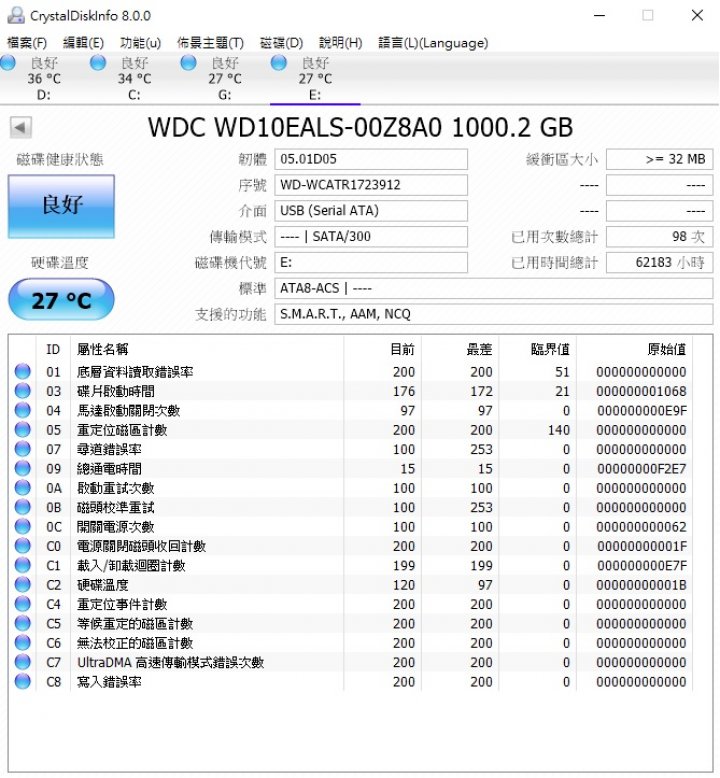
Task: Click the 目前 column header
Action: (x=382, y=349)
